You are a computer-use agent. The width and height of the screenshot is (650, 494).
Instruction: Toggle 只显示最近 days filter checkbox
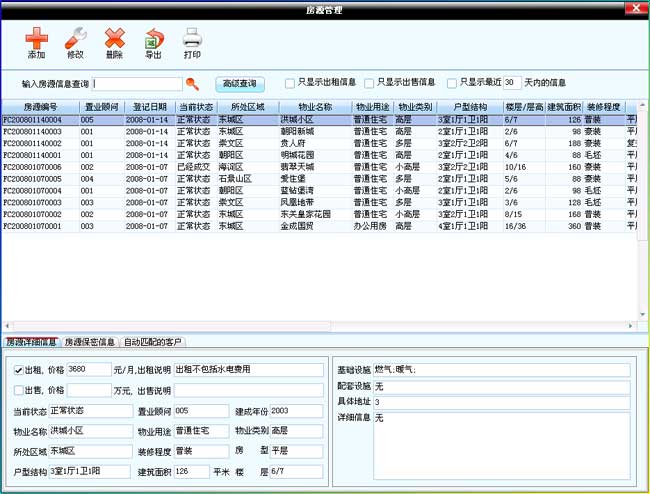pyautogui.click(x=451, y=83)
